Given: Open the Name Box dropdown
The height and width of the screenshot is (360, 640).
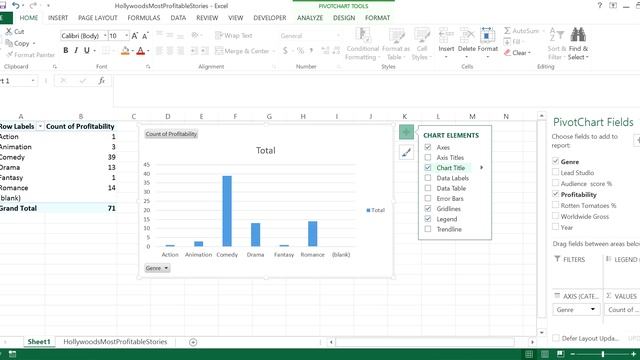Looking at the screenshot, I should coord(33,81).
